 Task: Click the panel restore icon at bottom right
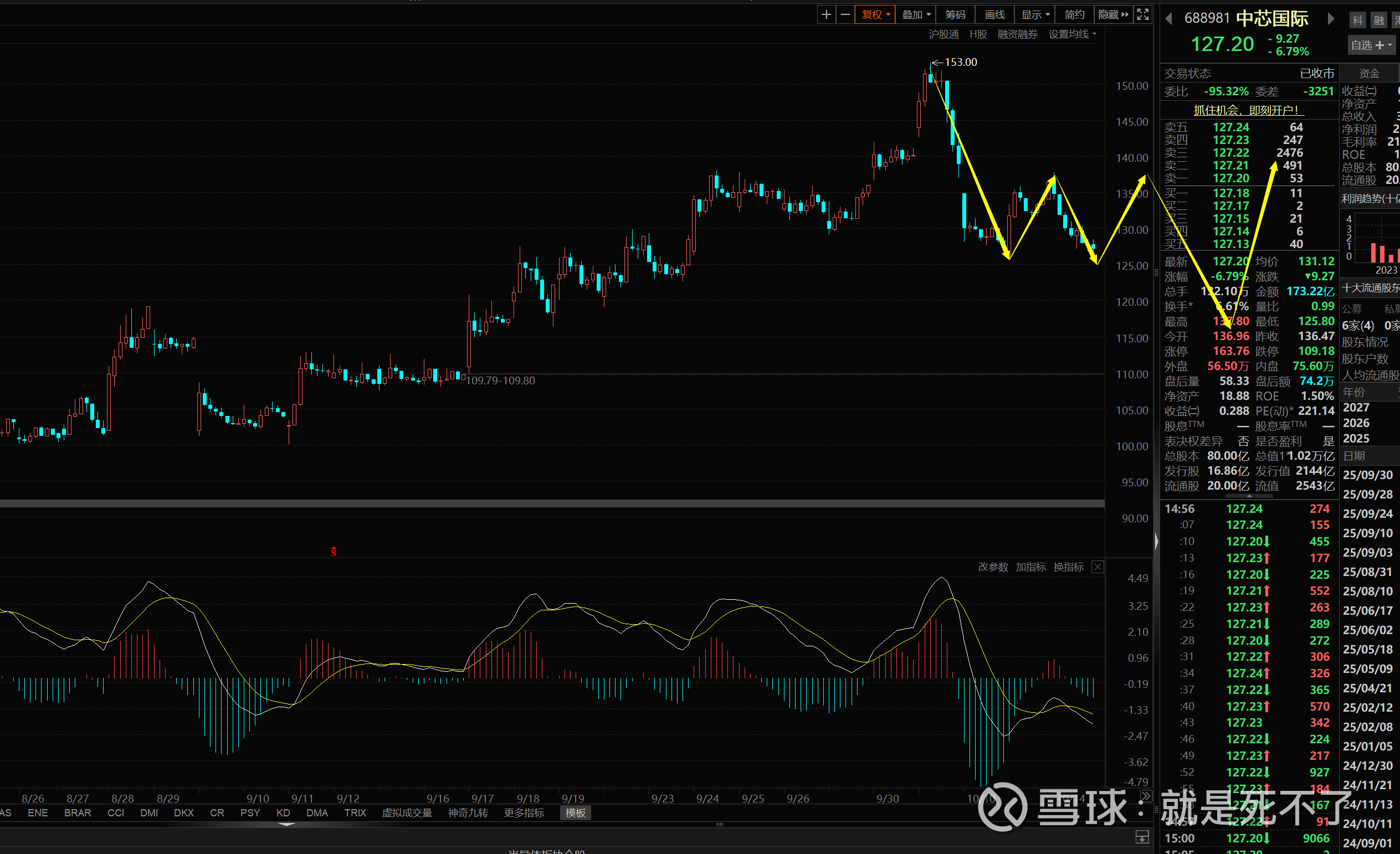(x=1142, y=837)
